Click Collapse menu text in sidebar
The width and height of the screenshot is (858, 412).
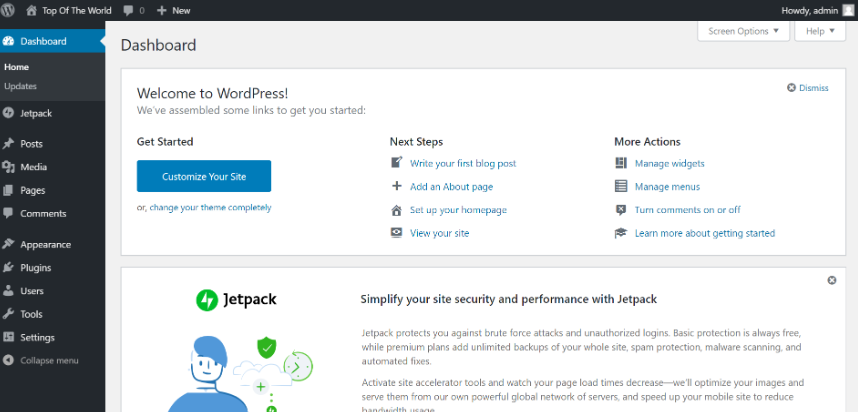click(49, 361)
